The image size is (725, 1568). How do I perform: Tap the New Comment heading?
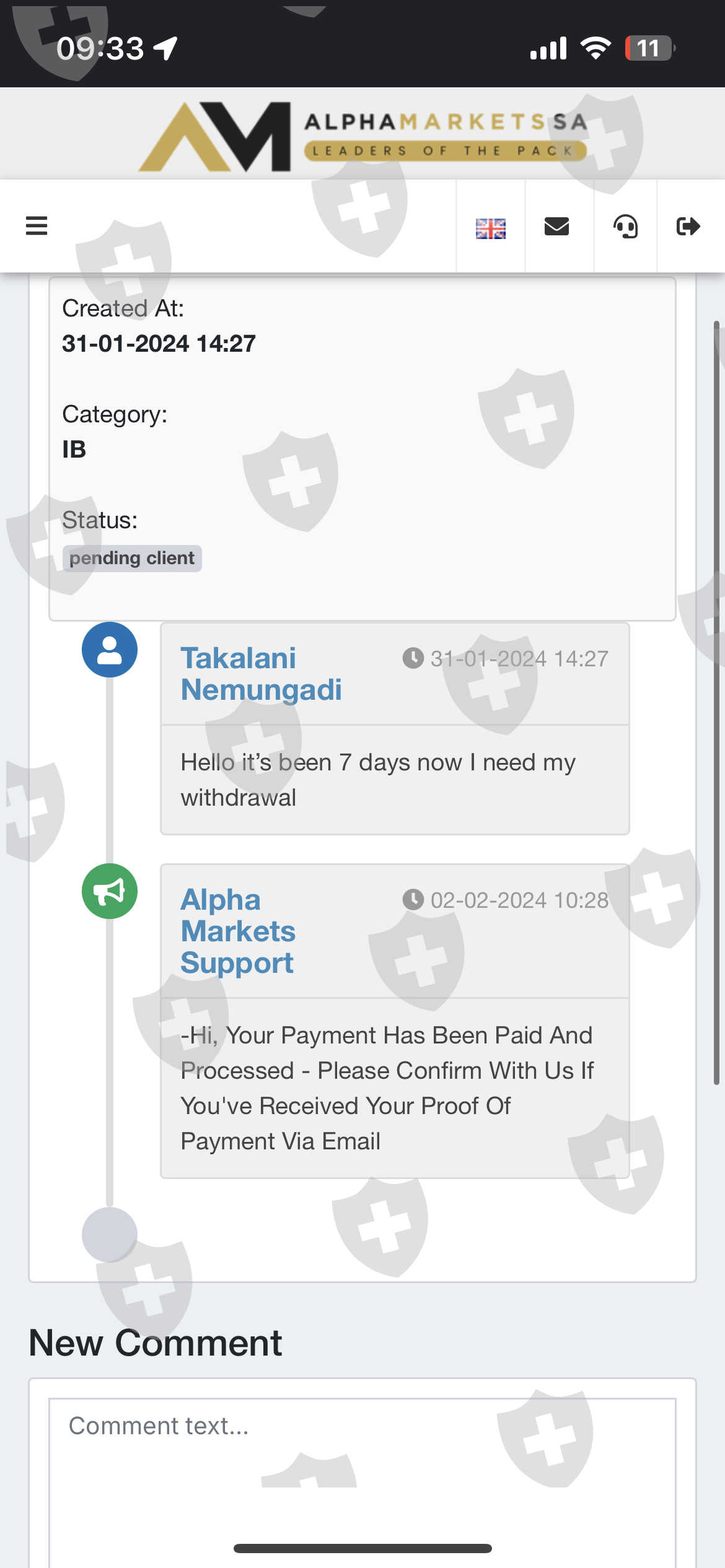(156, 1343)
